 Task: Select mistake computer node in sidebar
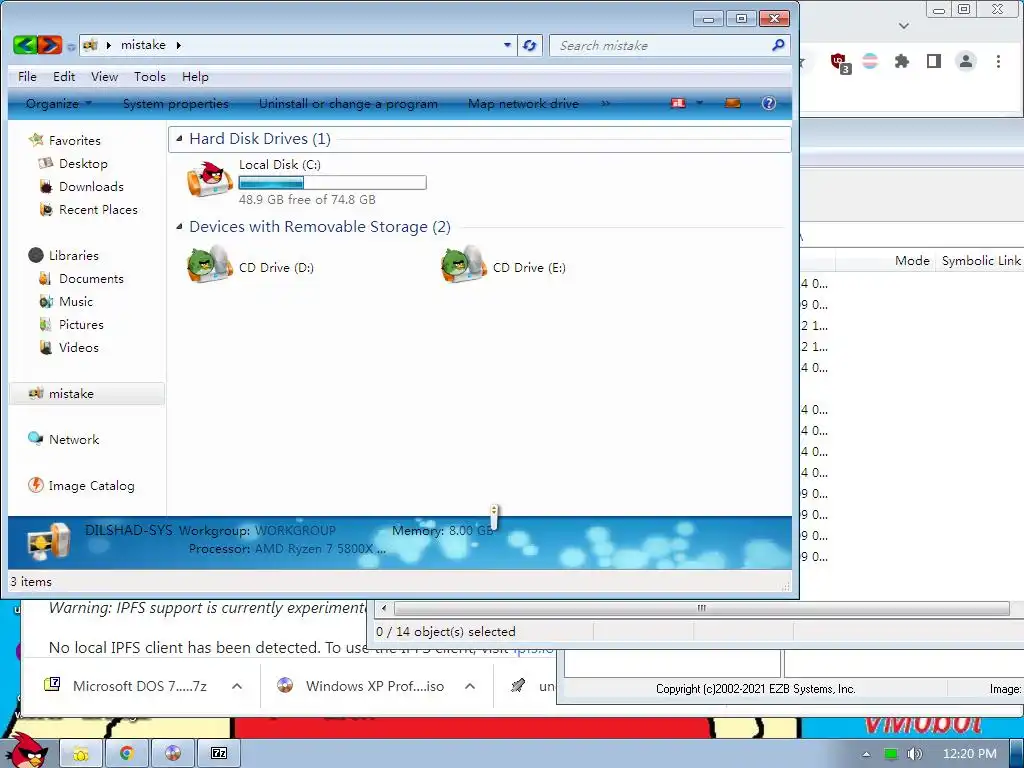(87, 393)
